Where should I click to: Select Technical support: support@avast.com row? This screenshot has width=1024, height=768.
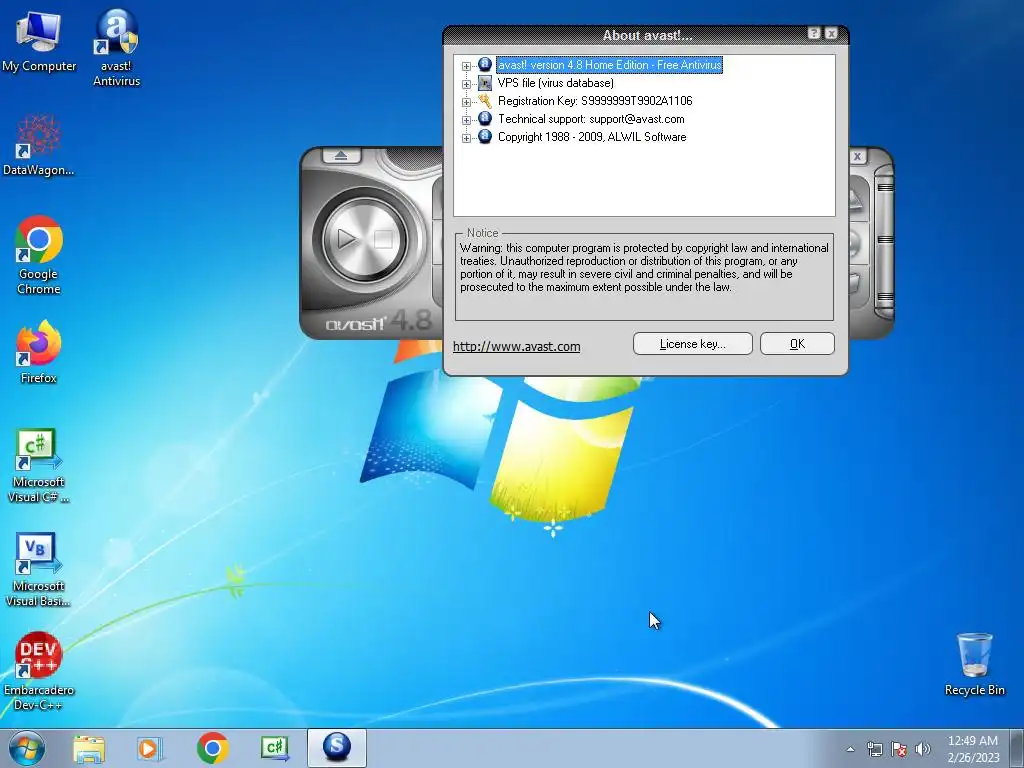click(591, 119)
